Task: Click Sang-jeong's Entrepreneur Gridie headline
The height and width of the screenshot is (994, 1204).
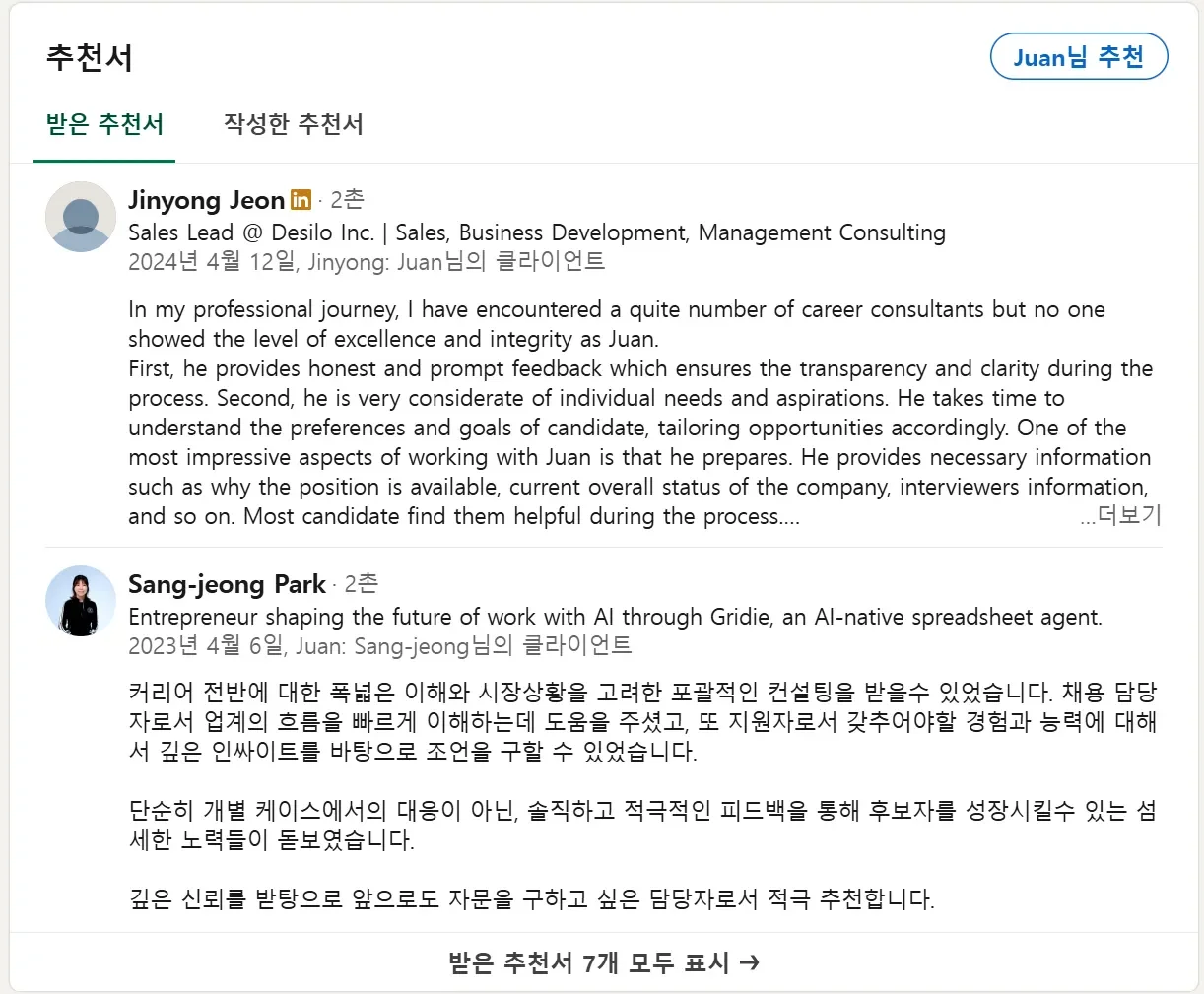Action: coord(615,617)
